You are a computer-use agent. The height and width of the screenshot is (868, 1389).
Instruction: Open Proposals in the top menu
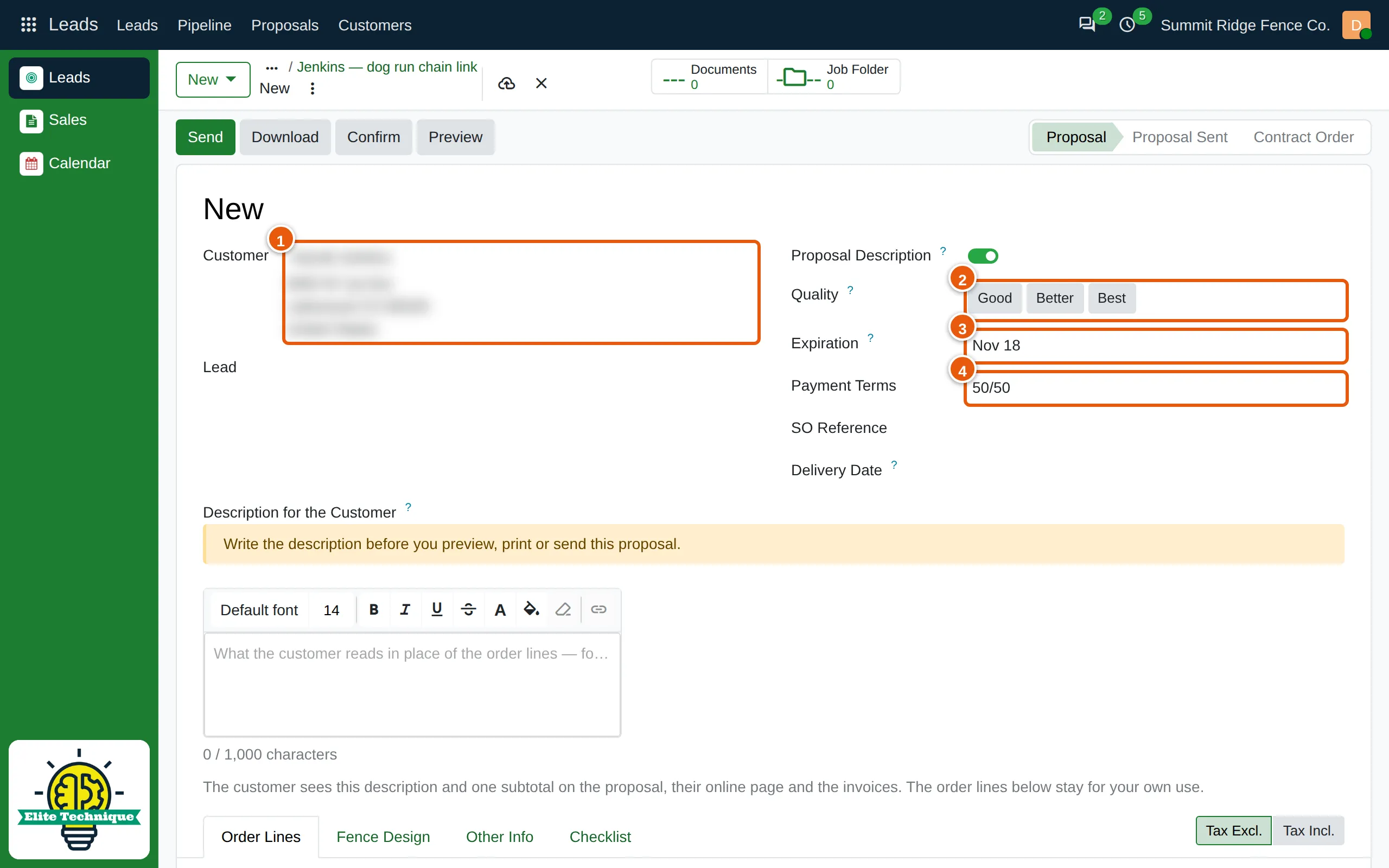(285, 25)
